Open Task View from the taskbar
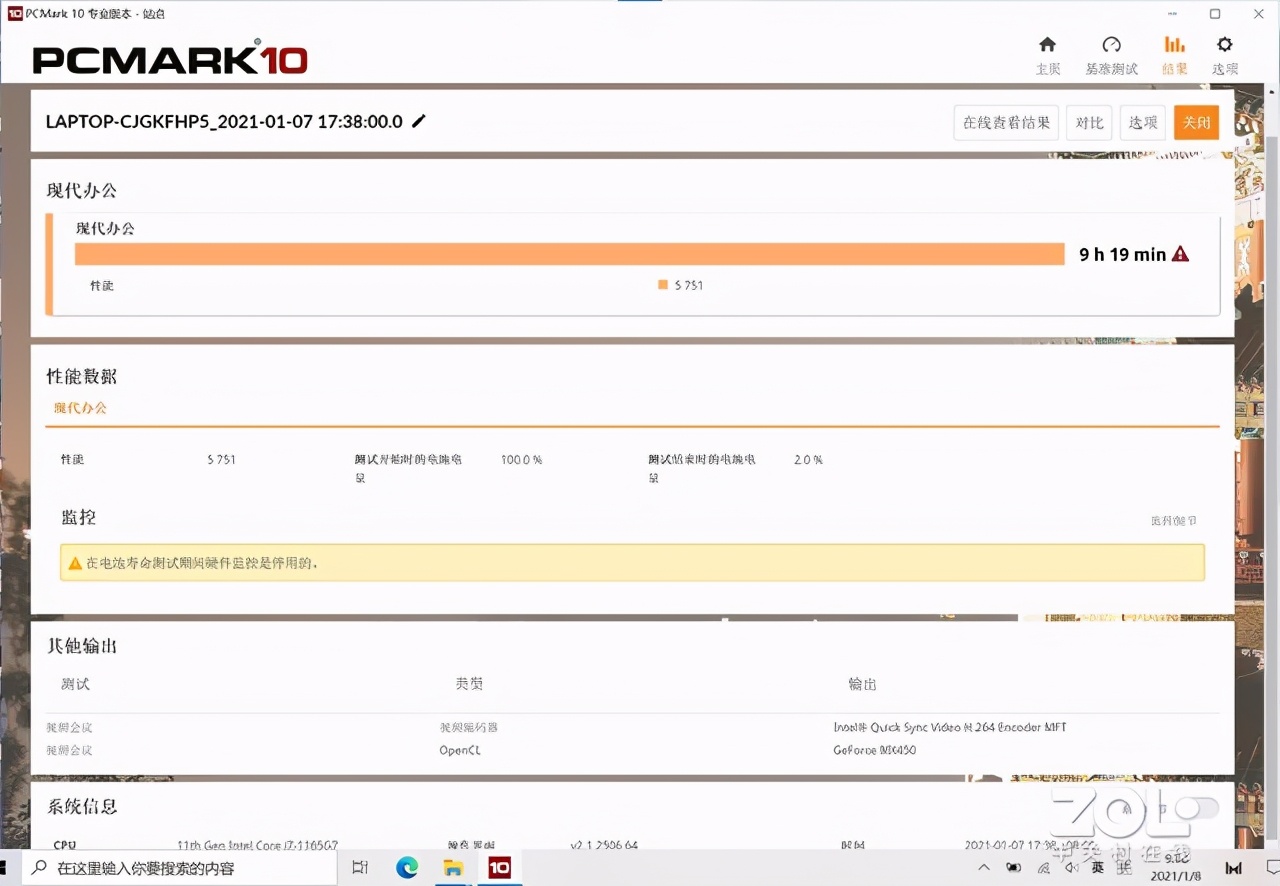 coord(360,867)
